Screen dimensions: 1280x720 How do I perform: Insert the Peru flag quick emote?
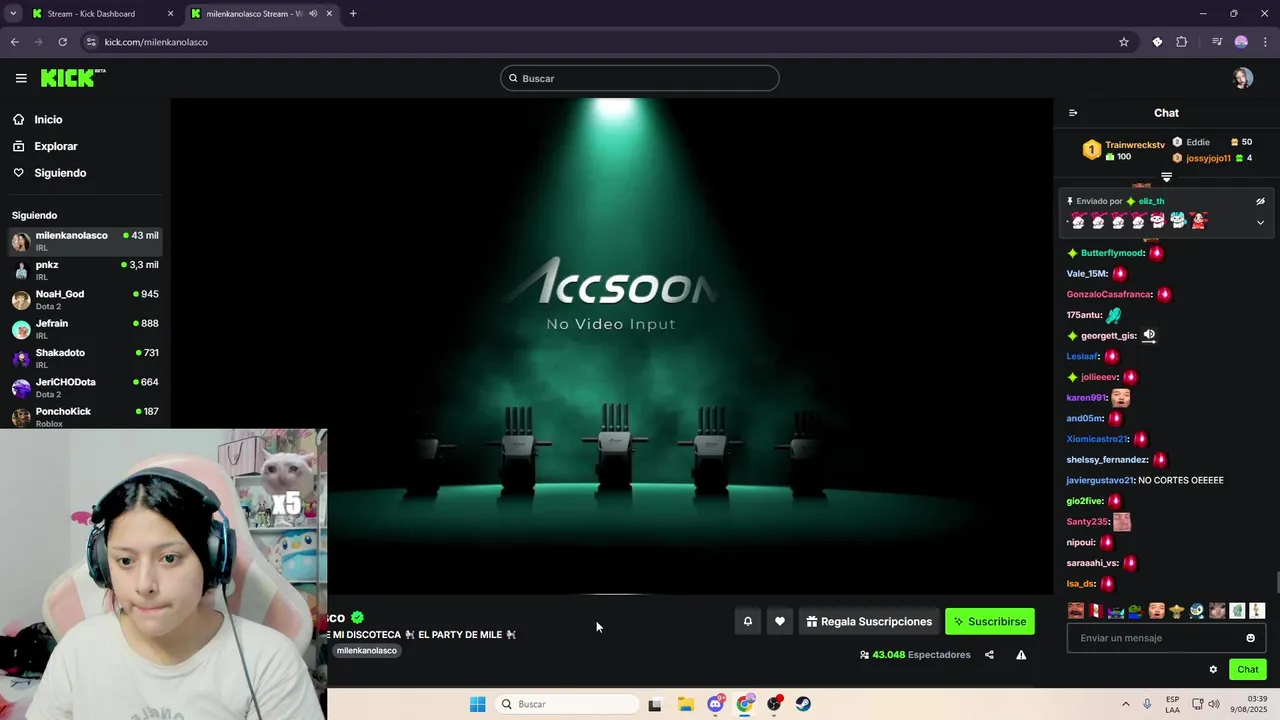point(1096,611)
